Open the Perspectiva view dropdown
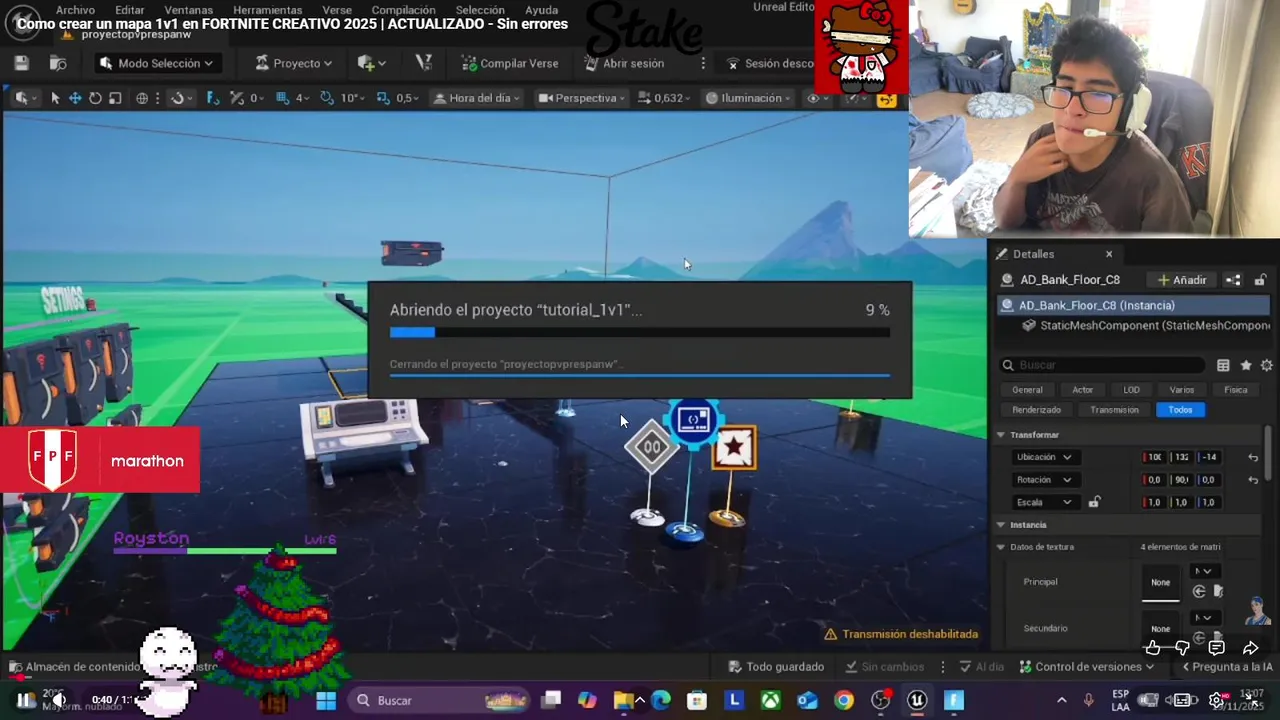This screenshot has height=720, width=1280. [582, 98]
